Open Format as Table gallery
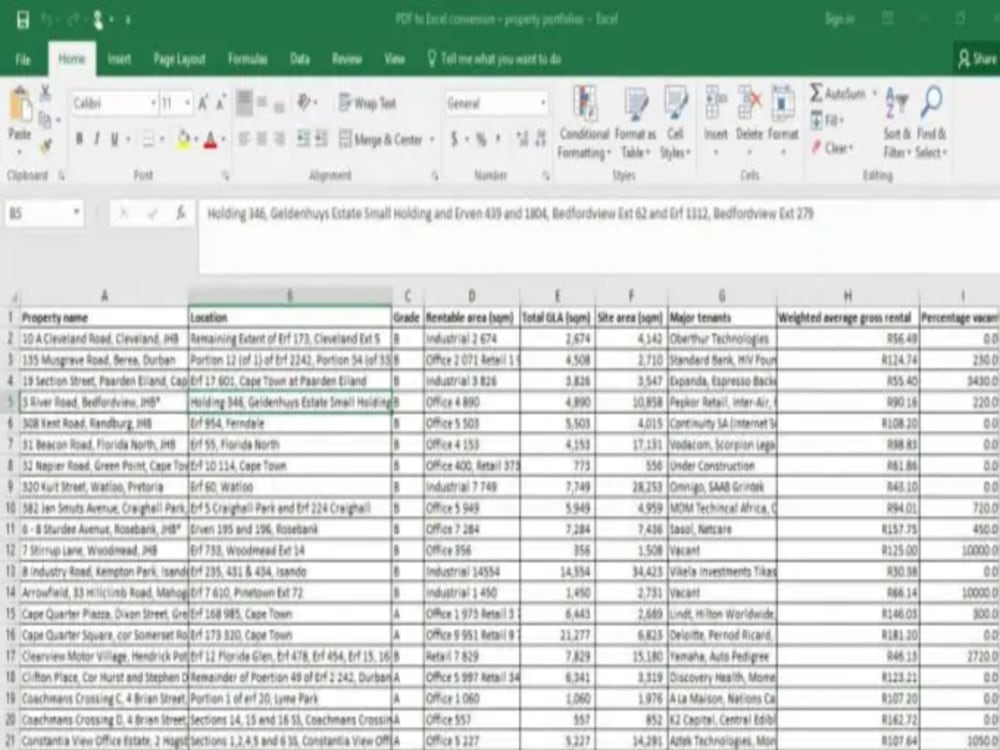 click(x=635, y=122)
